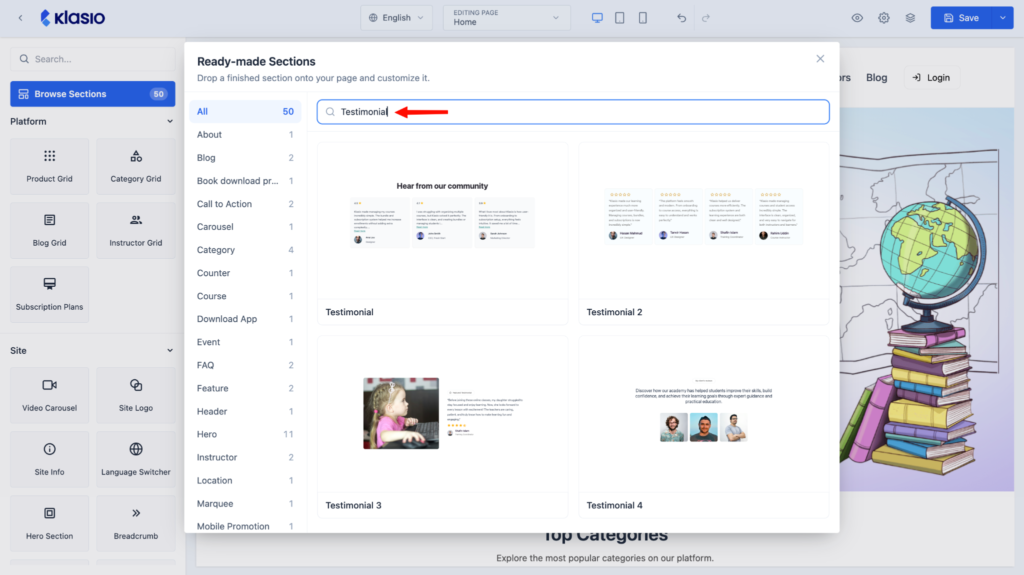Add the Blog Grid block
1024x575 pixels.
point(50,230)
